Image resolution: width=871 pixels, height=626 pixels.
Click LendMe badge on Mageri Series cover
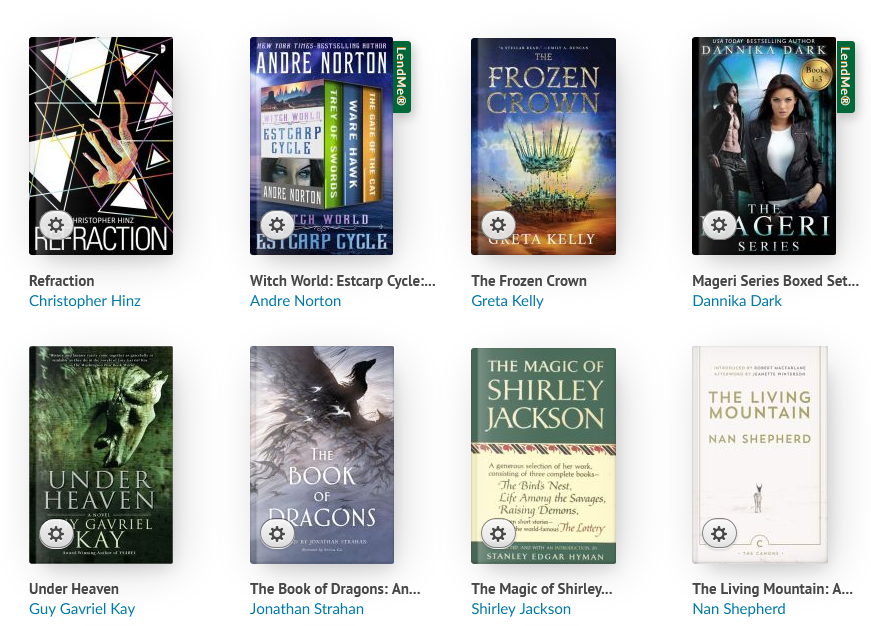pos(845,77)
